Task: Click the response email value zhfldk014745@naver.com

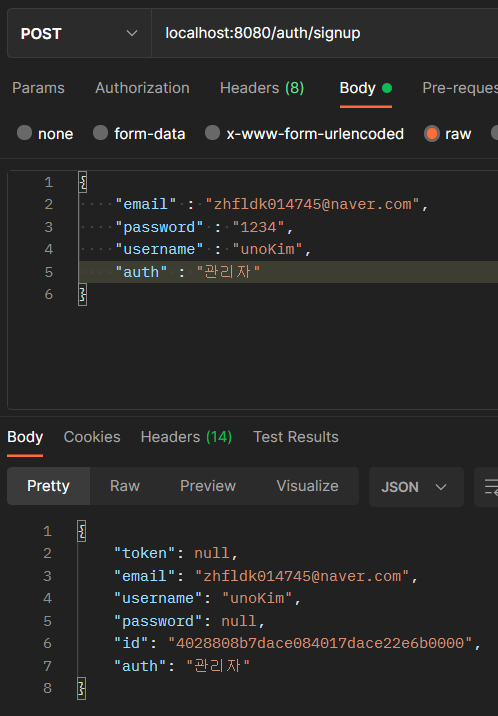Action: [303, 576]
